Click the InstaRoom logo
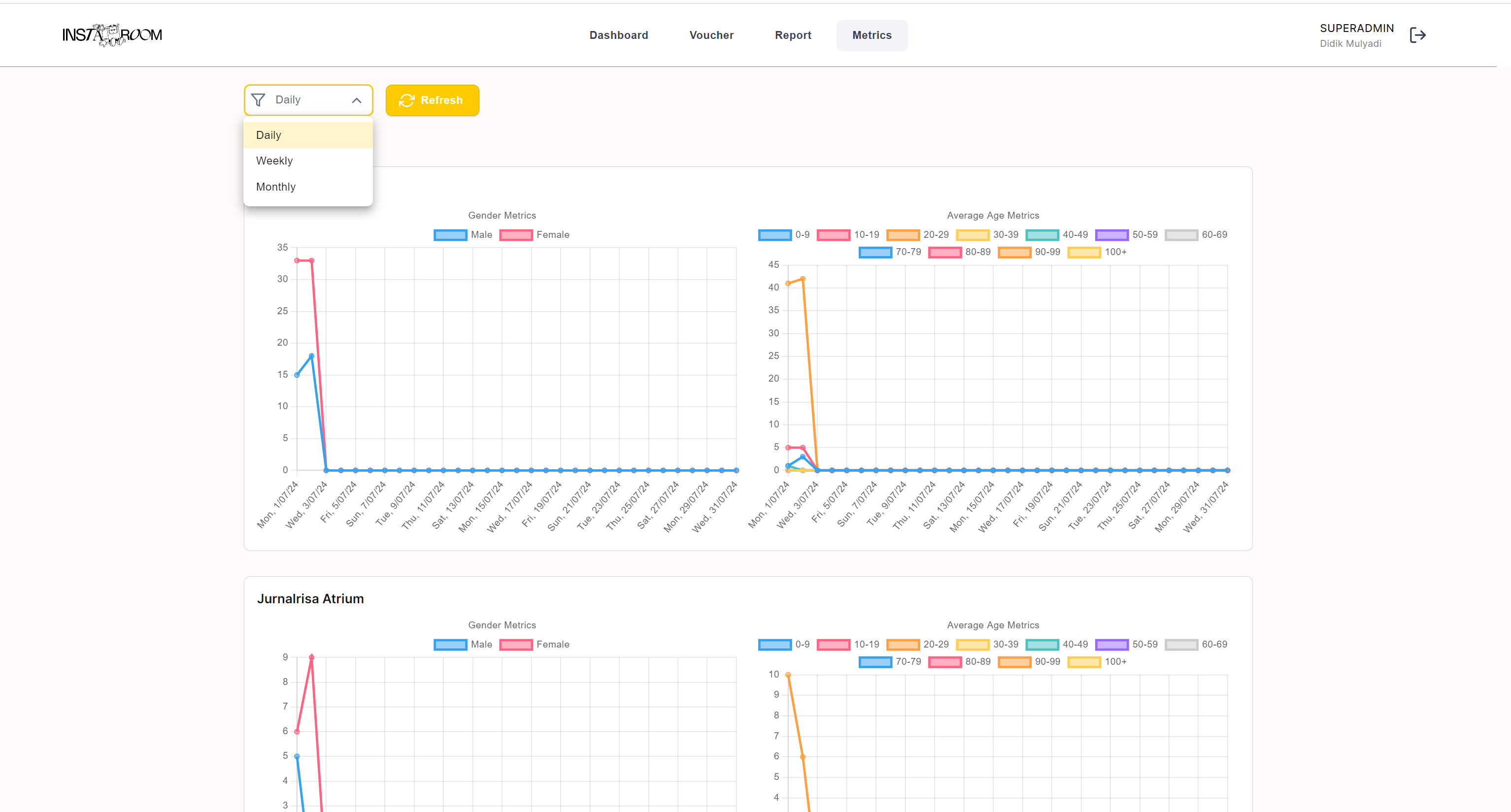The width and height of the screenshot is (1511, 812). (112, 35)
